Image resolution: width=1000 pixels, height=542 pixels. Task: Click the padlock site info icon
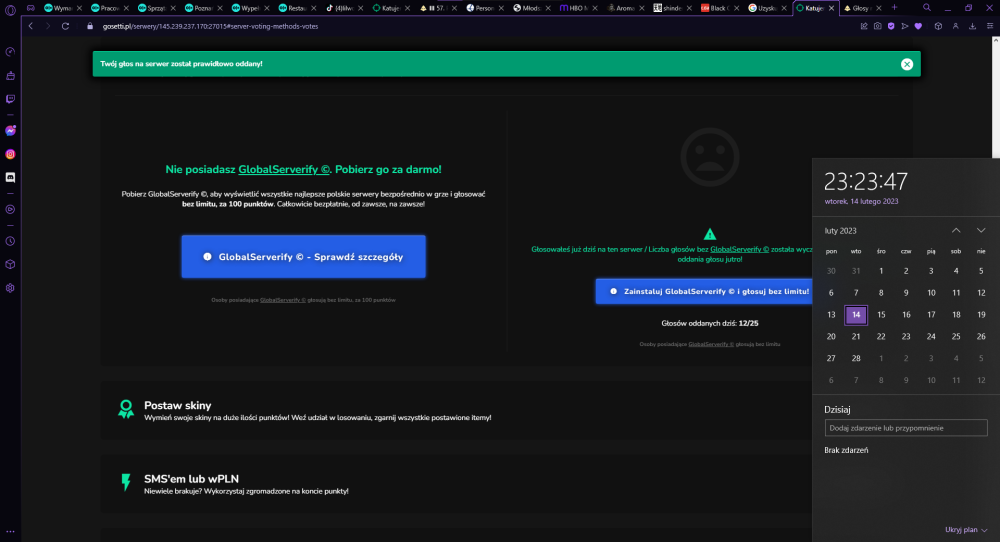click(x=90, y=26)
